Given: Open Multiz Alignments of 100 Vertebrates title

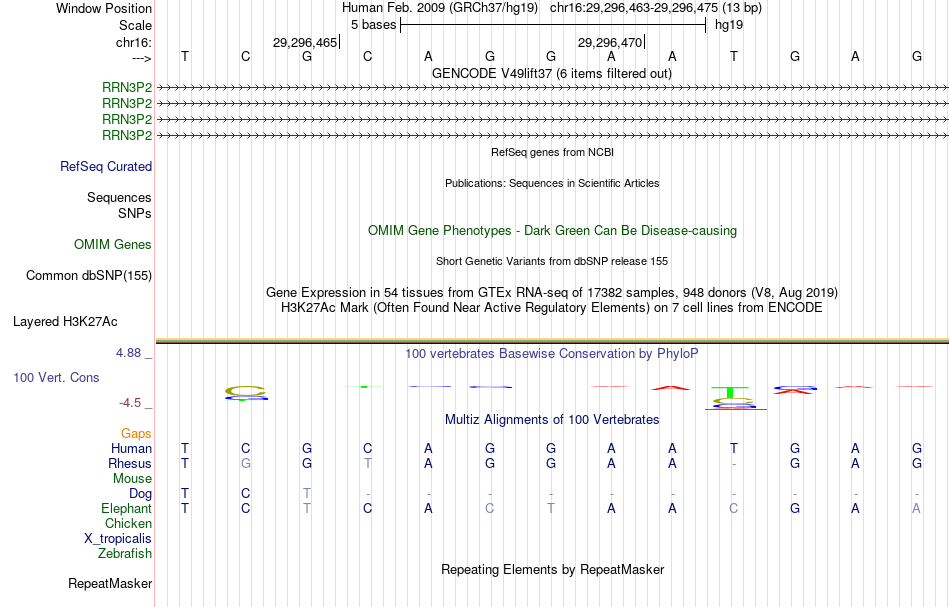Looking at the screenshot, I should pyautogui.click(x=552, y=420).
